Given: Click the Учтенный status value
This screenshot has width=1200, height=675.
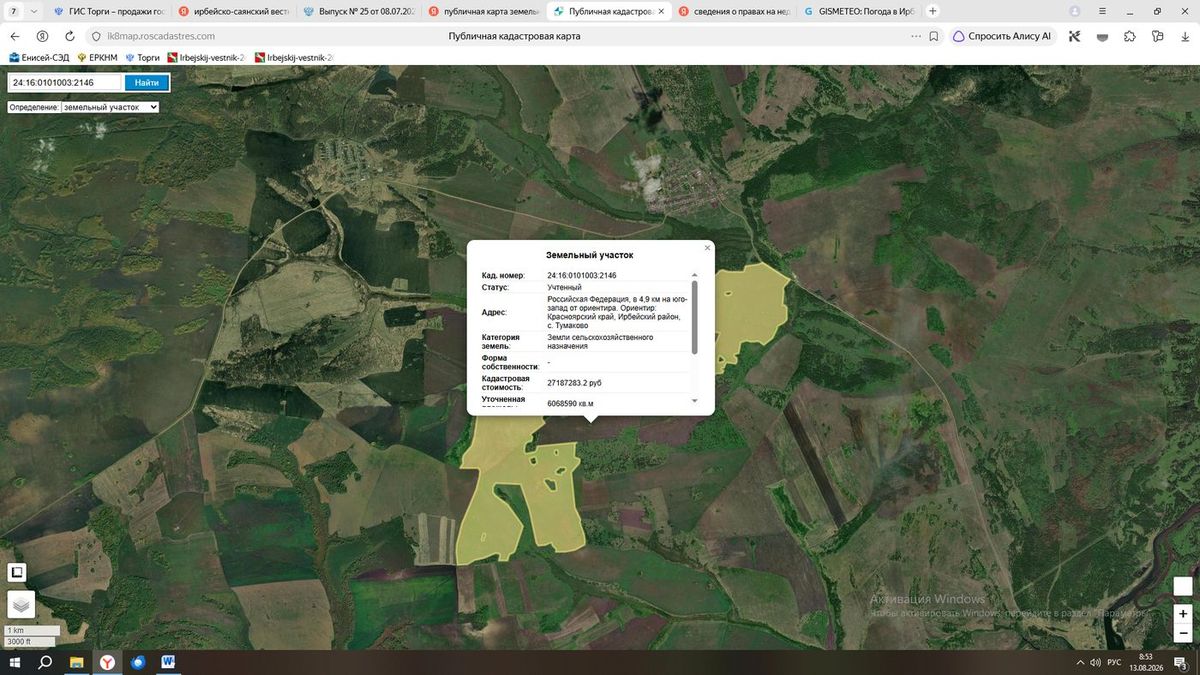Looking at the screenshot, I should [564, 287].
